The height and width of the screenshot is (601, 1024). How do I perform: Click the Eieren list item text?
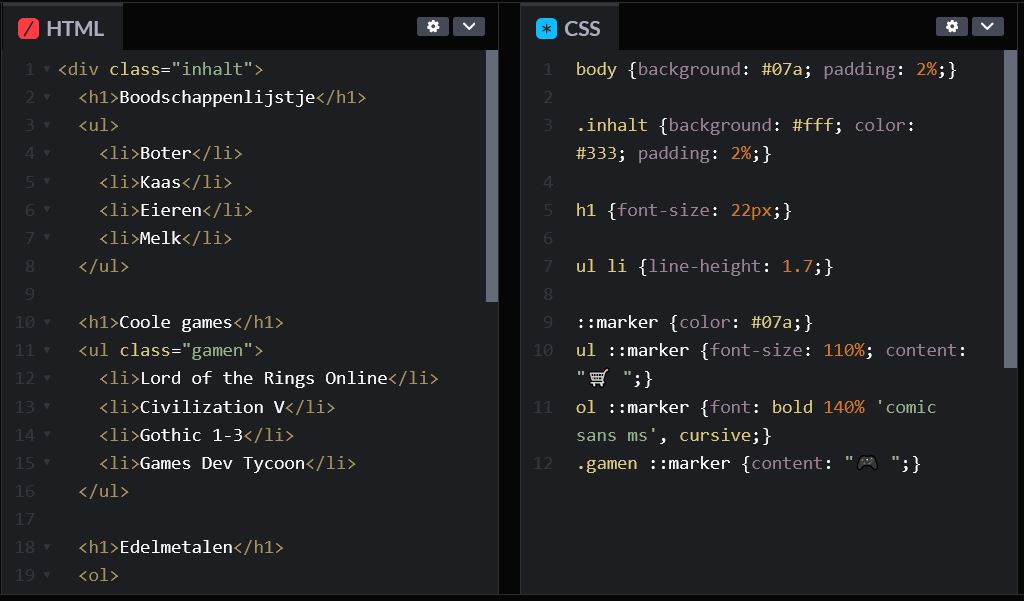point(171,210)
